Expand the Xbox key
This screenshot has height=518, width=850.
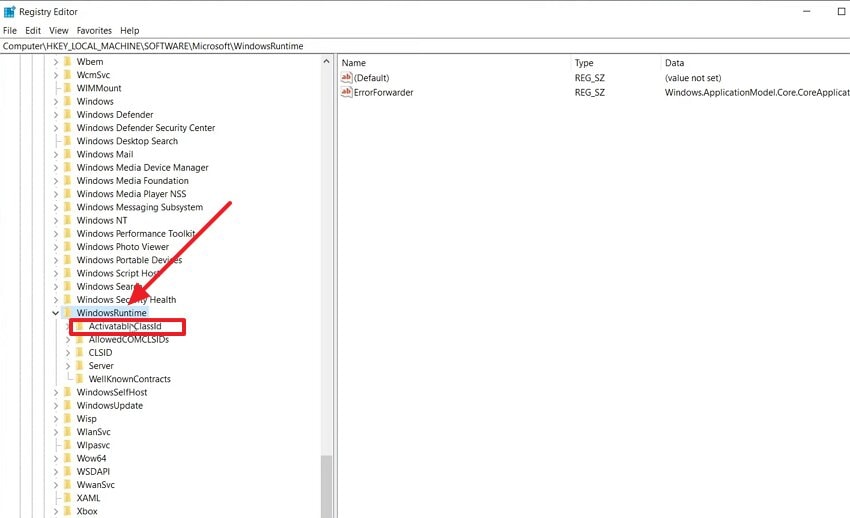56,511
